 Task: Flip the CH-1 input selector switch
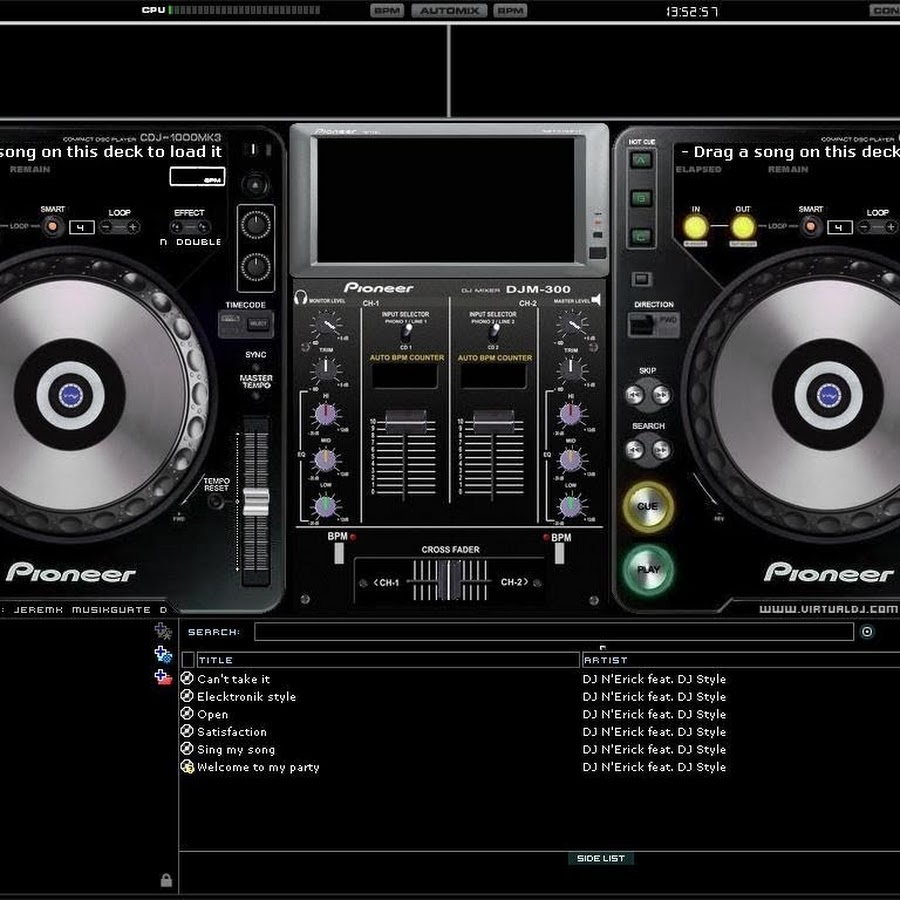[407, 331]
